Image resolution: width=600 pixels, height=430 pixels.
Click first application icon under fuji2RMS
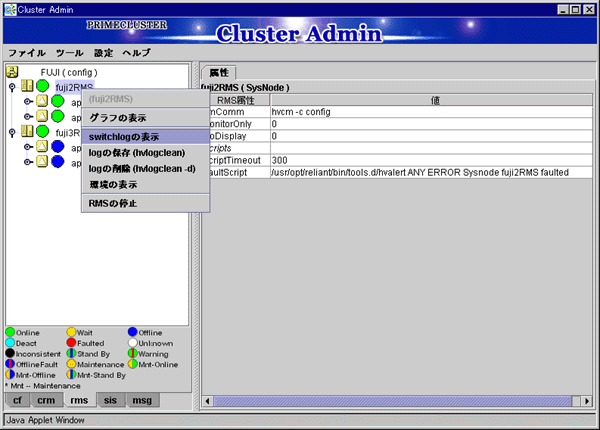42,101
